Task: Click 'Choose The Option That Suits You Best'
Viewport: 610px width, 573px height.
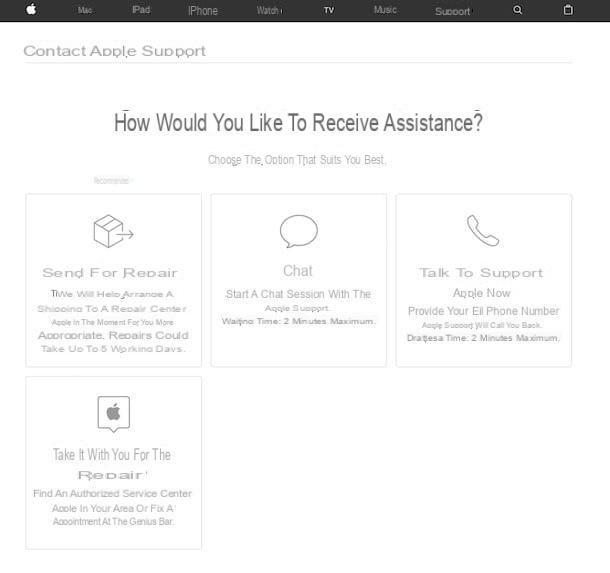Action: point(297,160)
